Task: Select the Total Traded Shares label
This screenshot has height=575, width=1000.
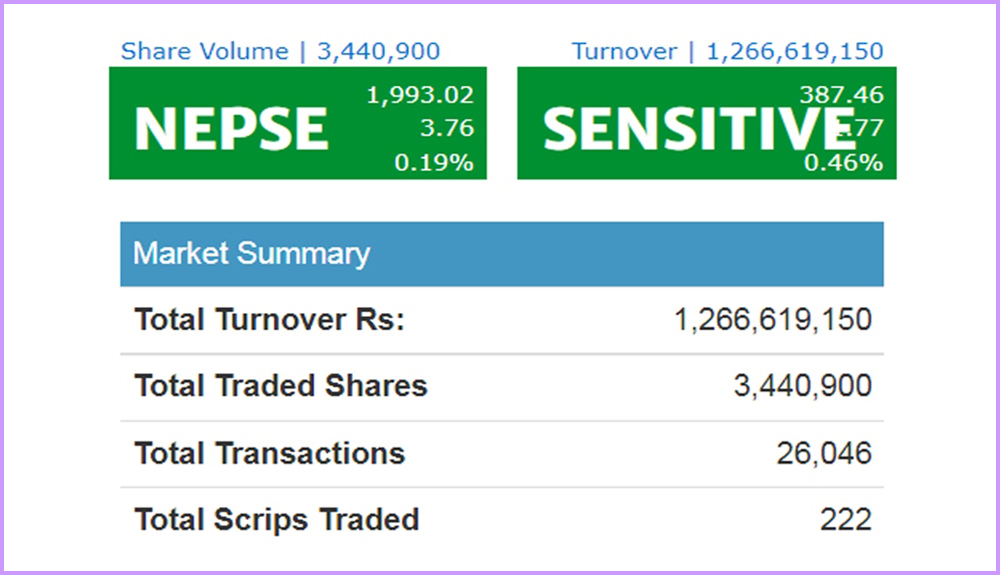Action: click(281, 386)
